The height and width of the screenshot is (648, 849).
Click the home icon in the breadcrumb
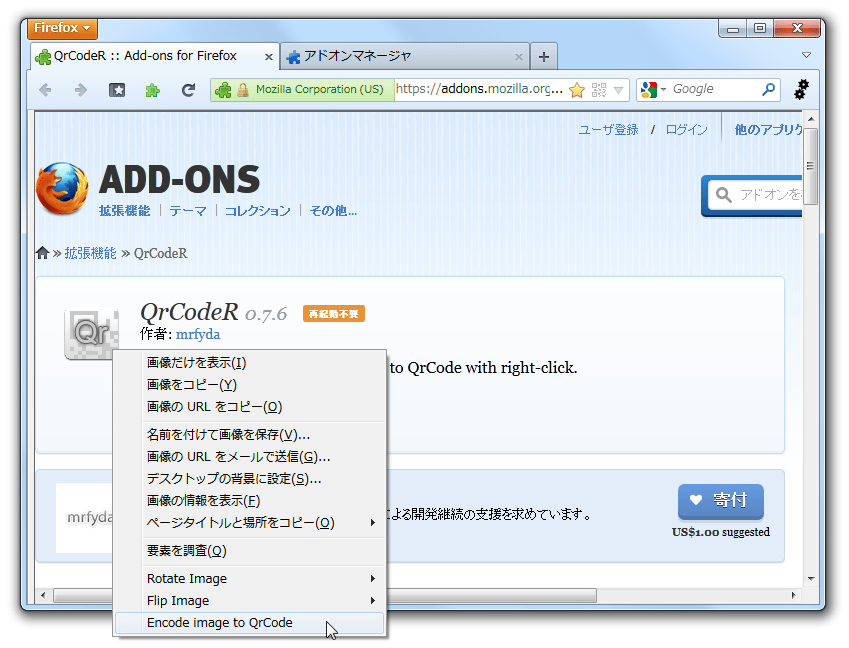[42, 253]
